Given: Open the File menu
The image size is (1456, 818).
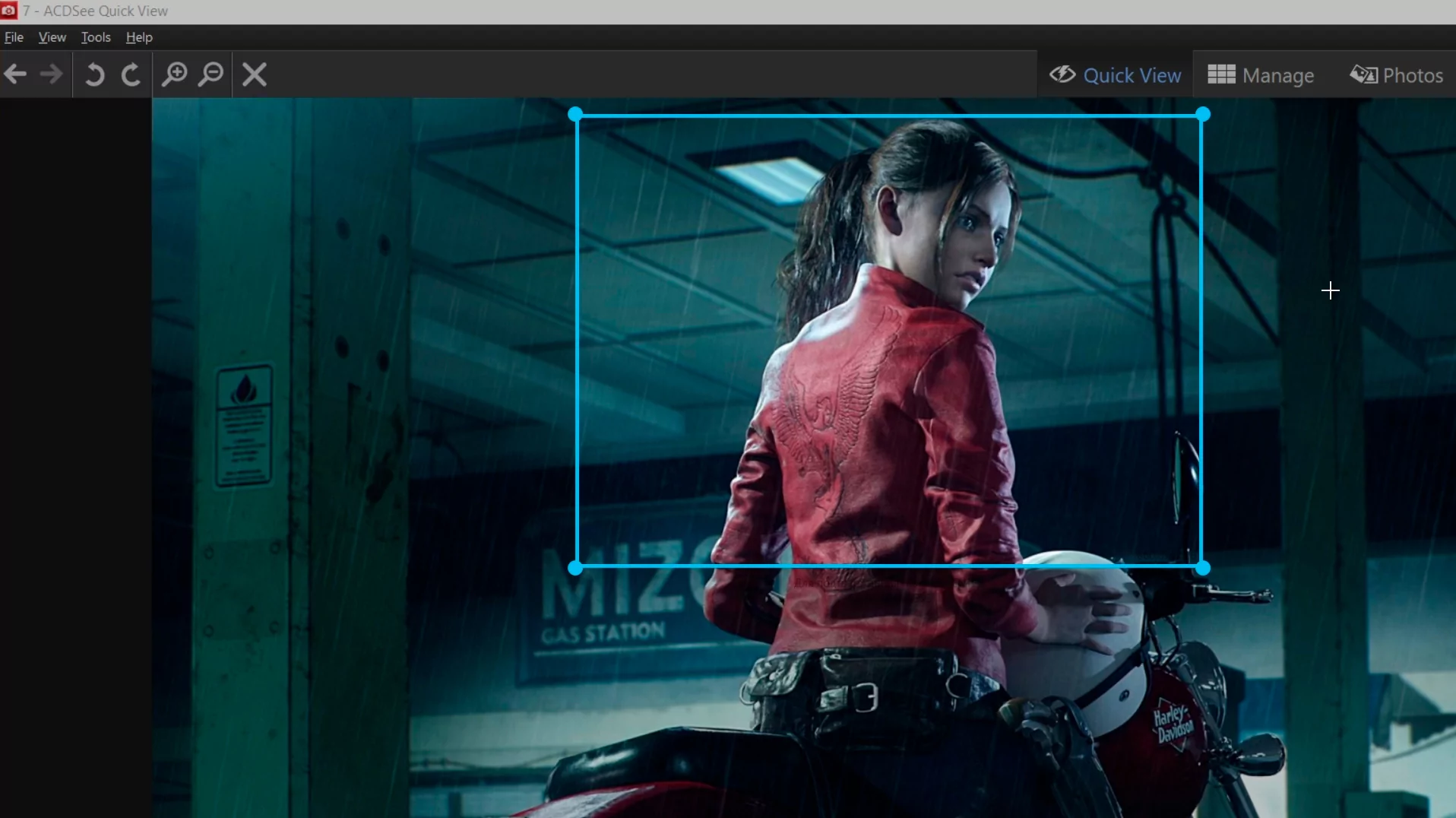Looking at the screenshot, I should click(x=14, y=37).
